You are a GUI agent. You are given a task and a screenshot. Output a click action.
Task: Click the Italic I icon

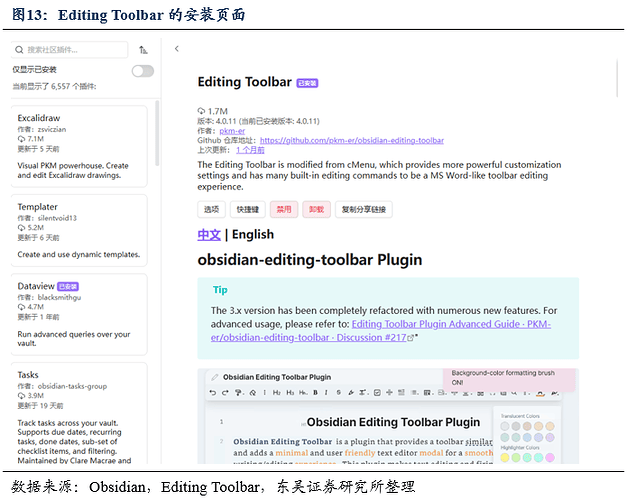coord(326,393)
